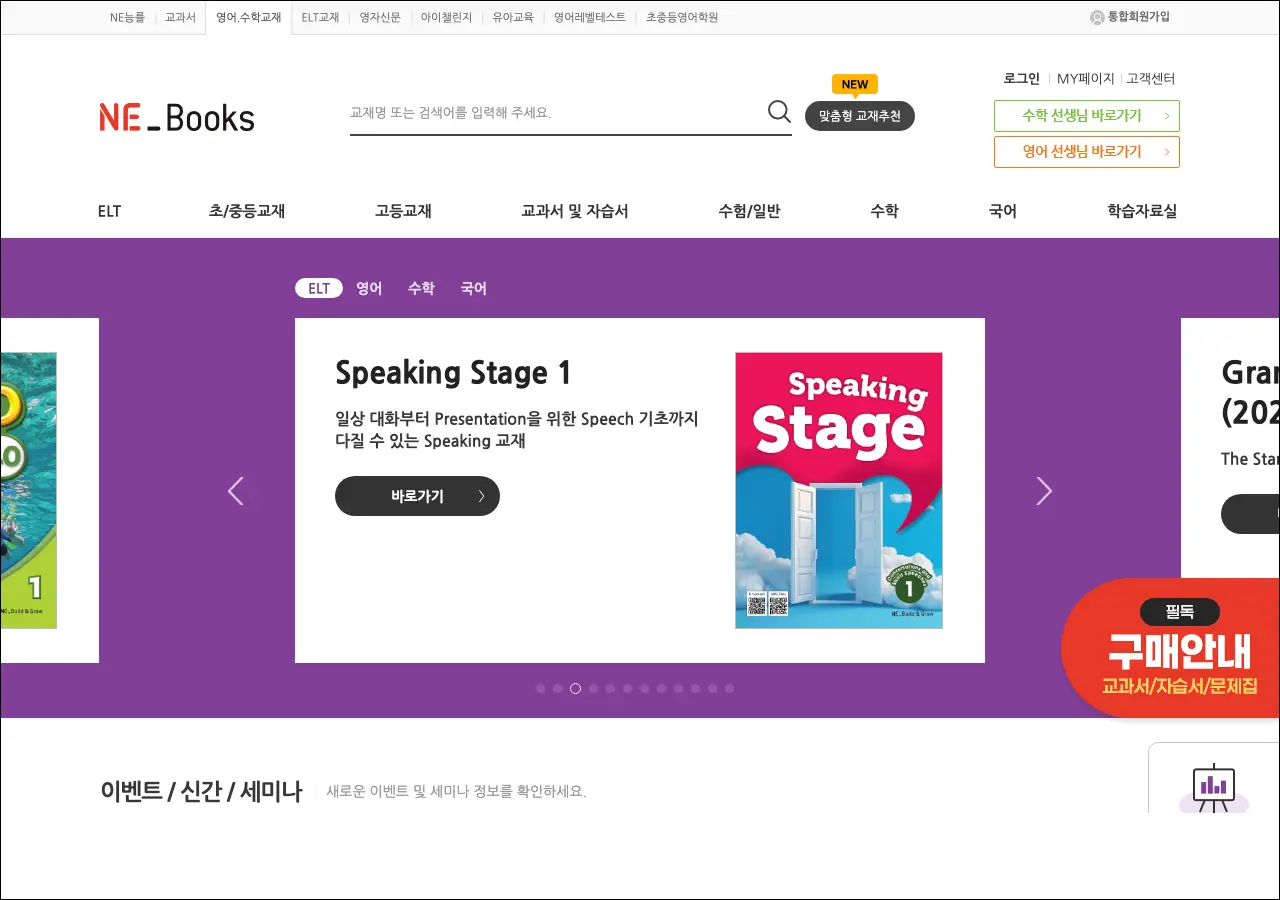The image size is (1280, 900).
Task: Click the search magnifier icon
Action: (779, 111)
